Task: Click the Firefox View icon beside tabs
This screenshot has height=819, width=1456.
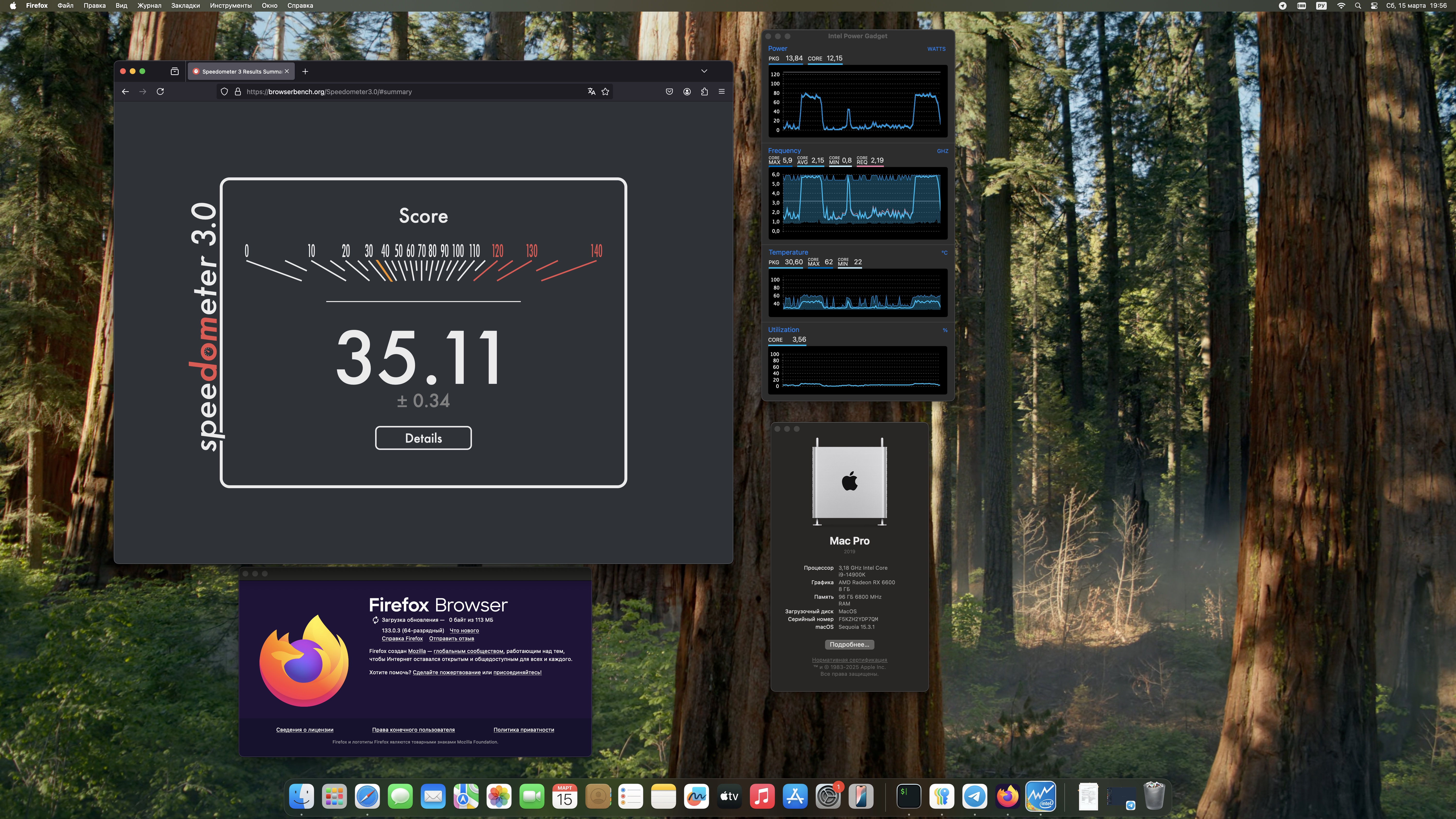Action: pyautogui.click(x=175, y=71)
